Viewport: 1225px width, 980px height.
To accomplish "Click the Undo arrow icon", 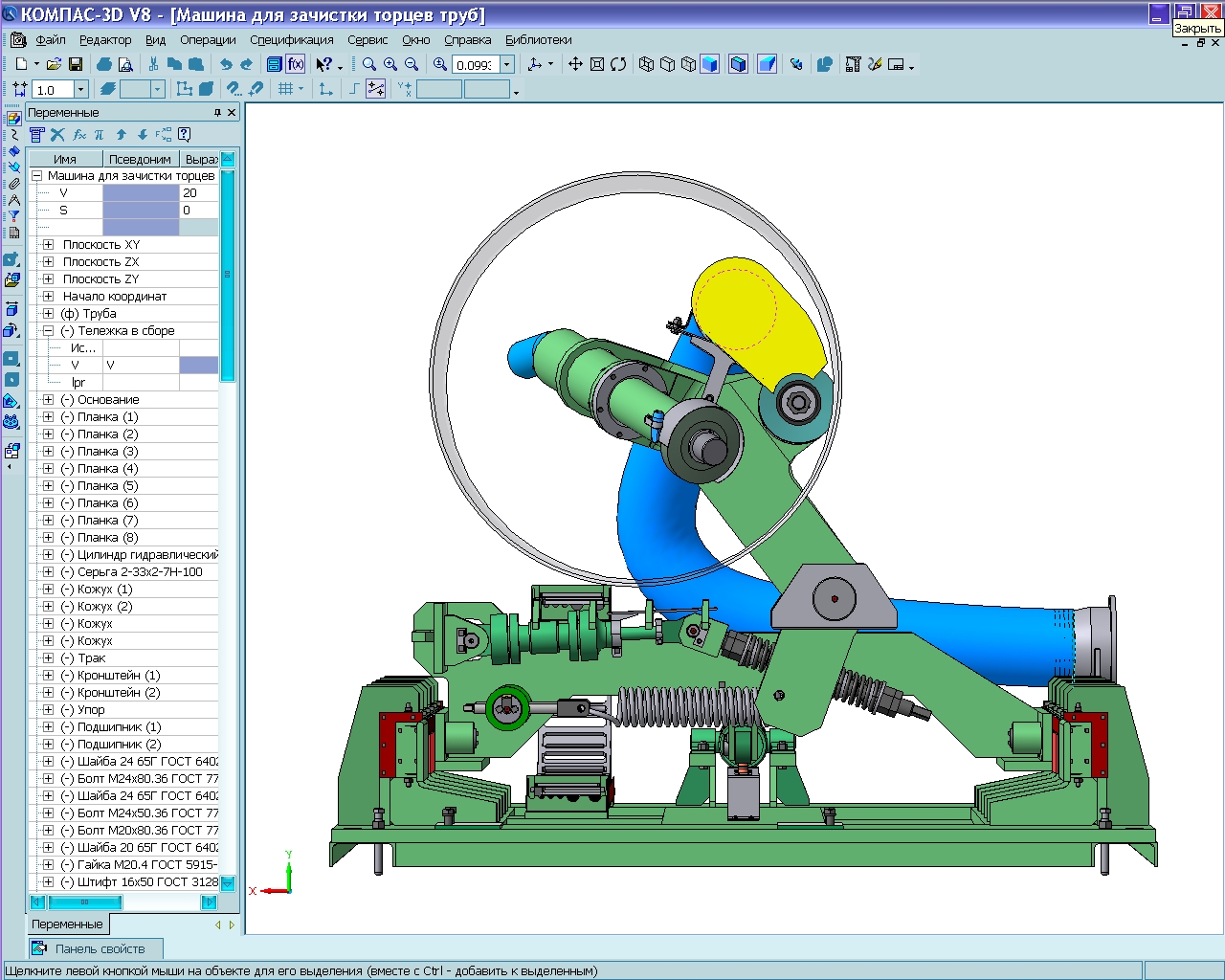I will click(x=225, y=64).
